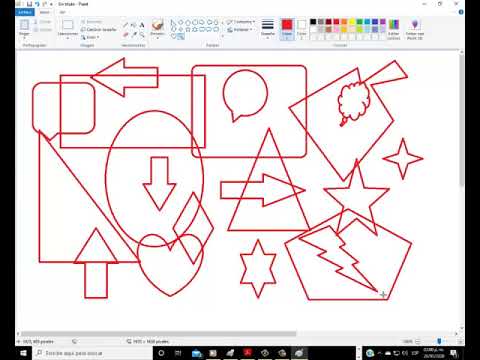Click Cambiar tamaño button

pyautogui.click(x=99, y=30)
